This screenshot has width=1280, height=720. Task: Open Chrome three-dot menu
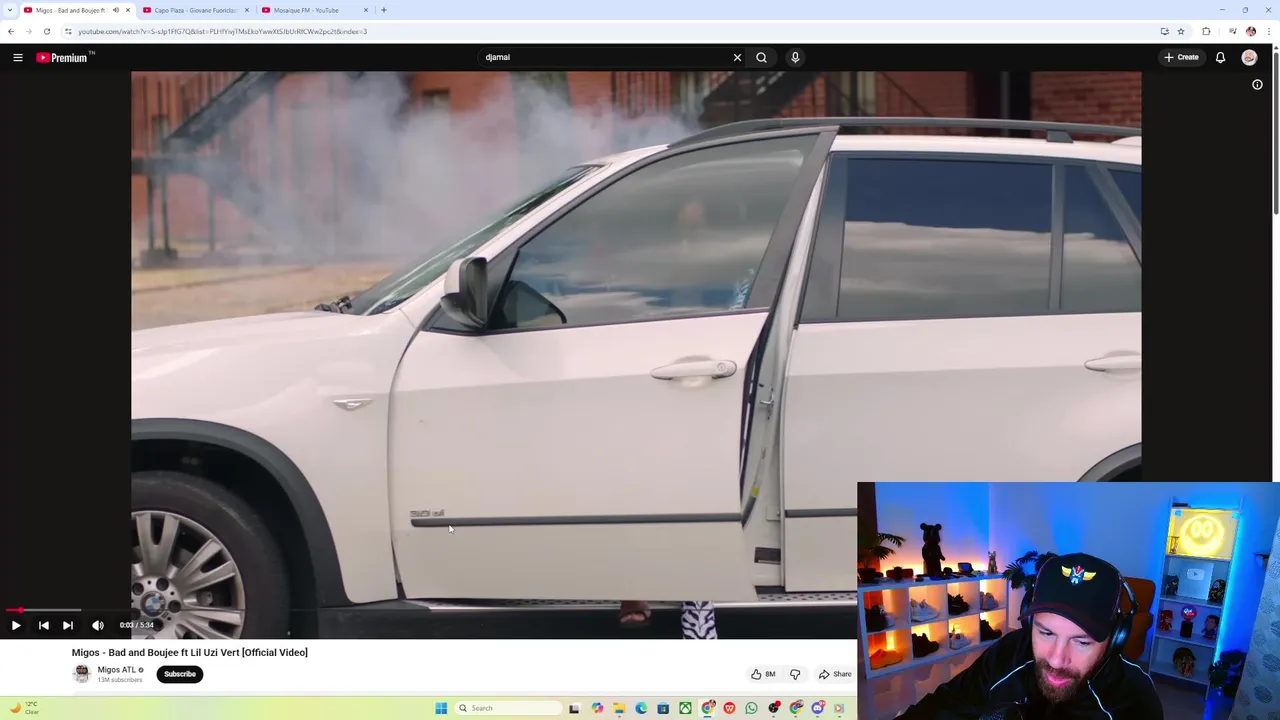1269,31
